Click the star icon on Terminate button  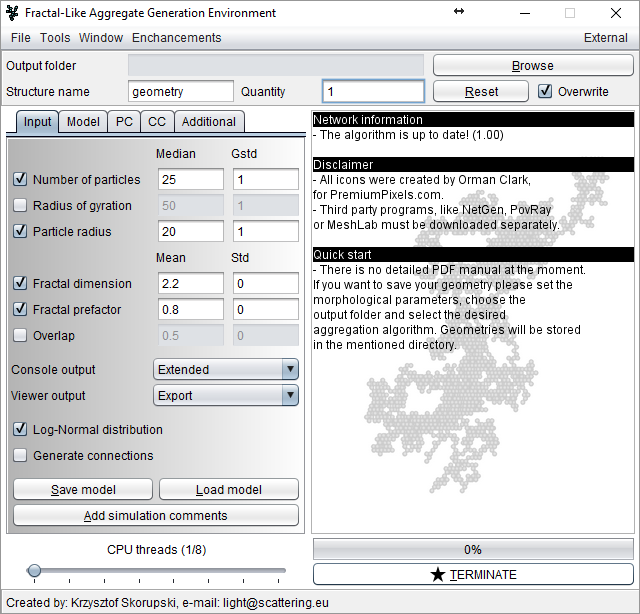click(x=438, y=574)
